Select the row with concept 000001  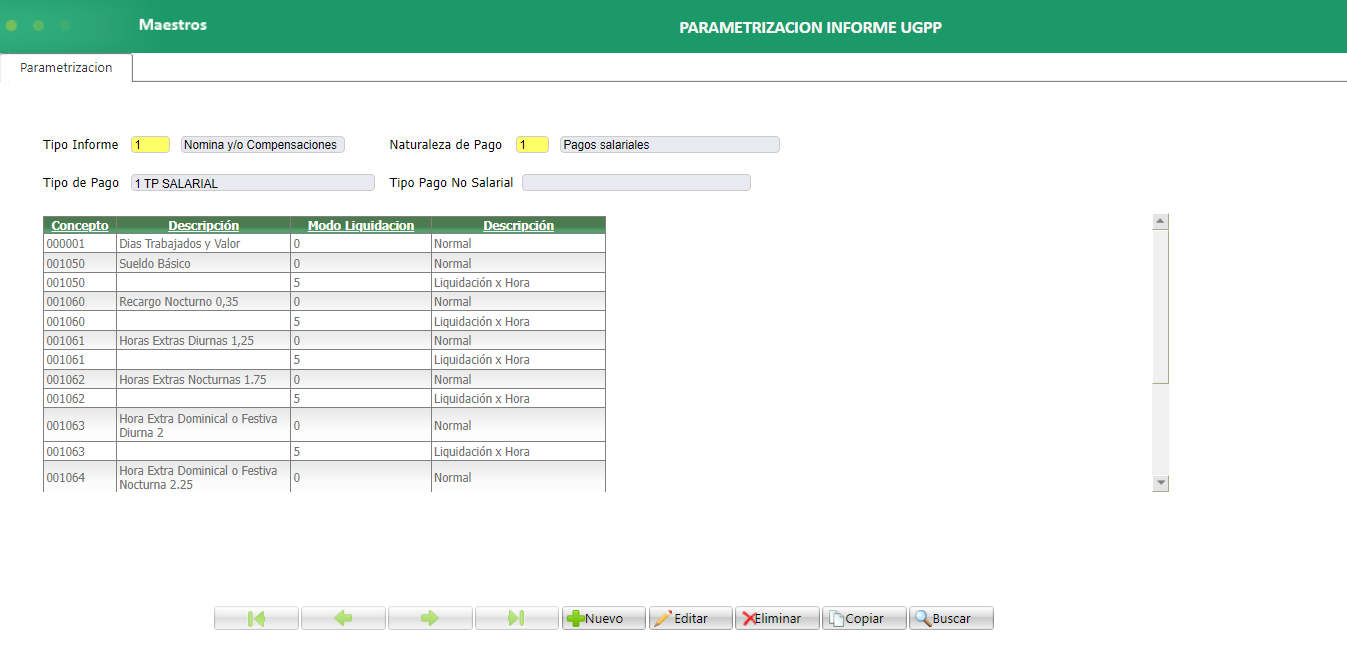click(324, 244)
